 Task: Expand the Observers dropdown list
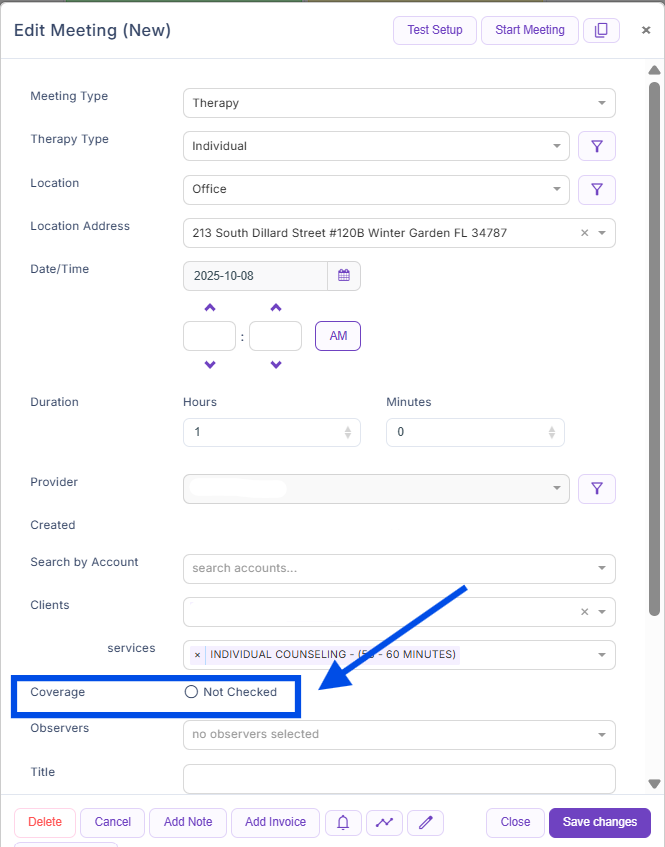click(399, 735)
